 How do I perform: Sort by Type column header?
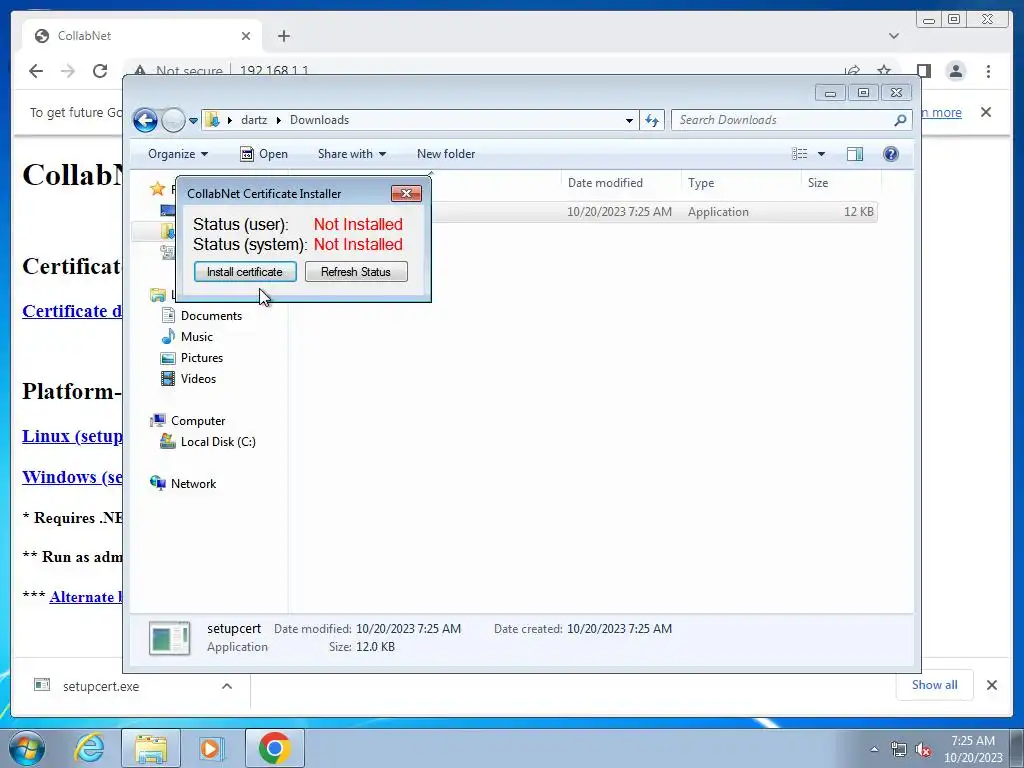click(x=741, y=183)
